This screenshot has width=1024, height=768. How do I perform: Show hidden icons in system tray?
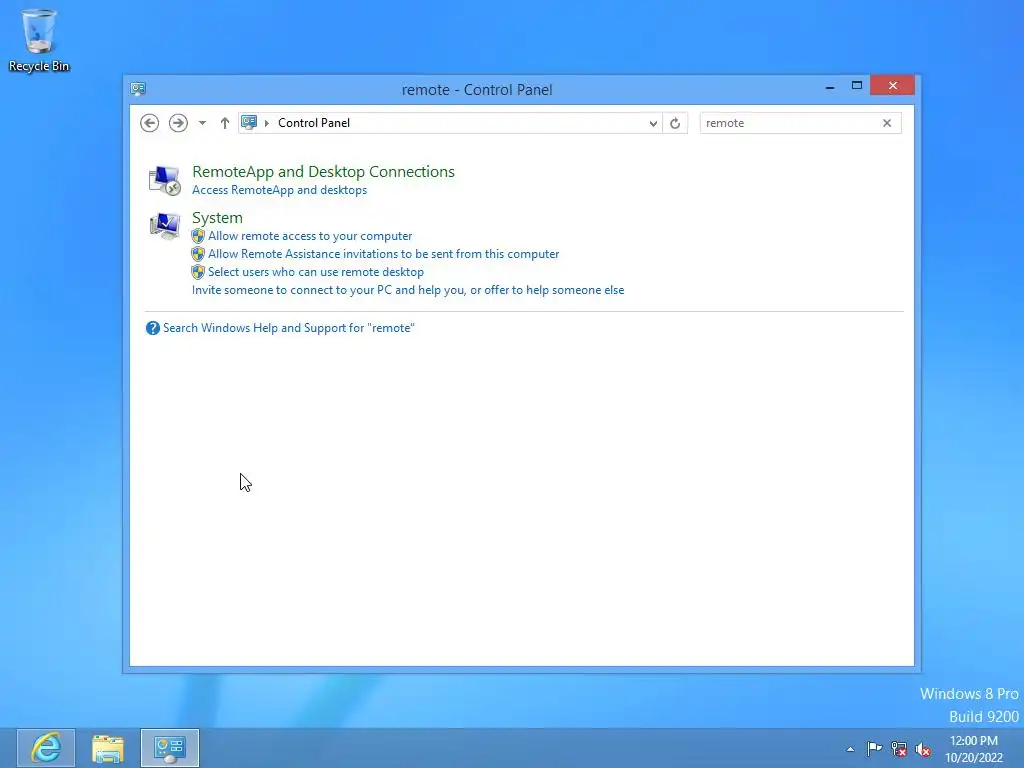click(x=850, y=749)
